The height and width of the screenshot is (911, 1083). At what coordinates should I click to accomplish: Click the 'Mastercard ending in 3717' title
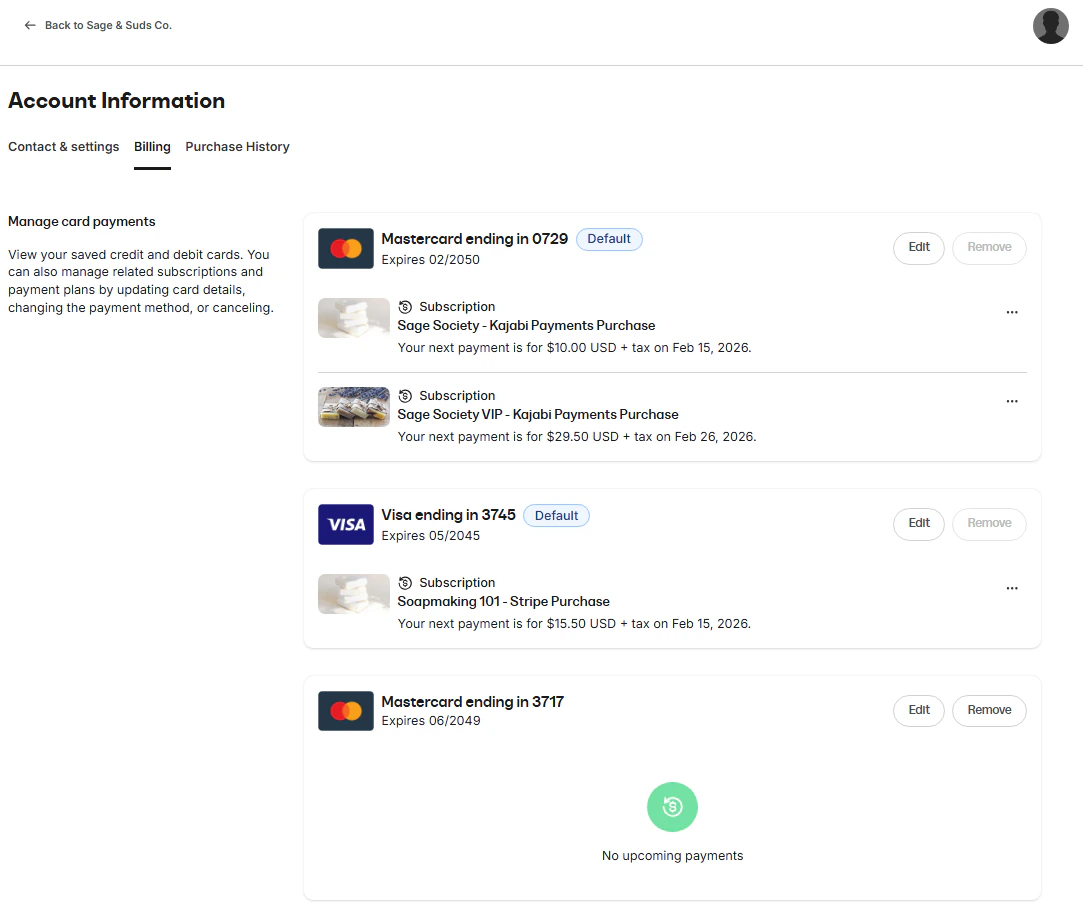[472, 702]
